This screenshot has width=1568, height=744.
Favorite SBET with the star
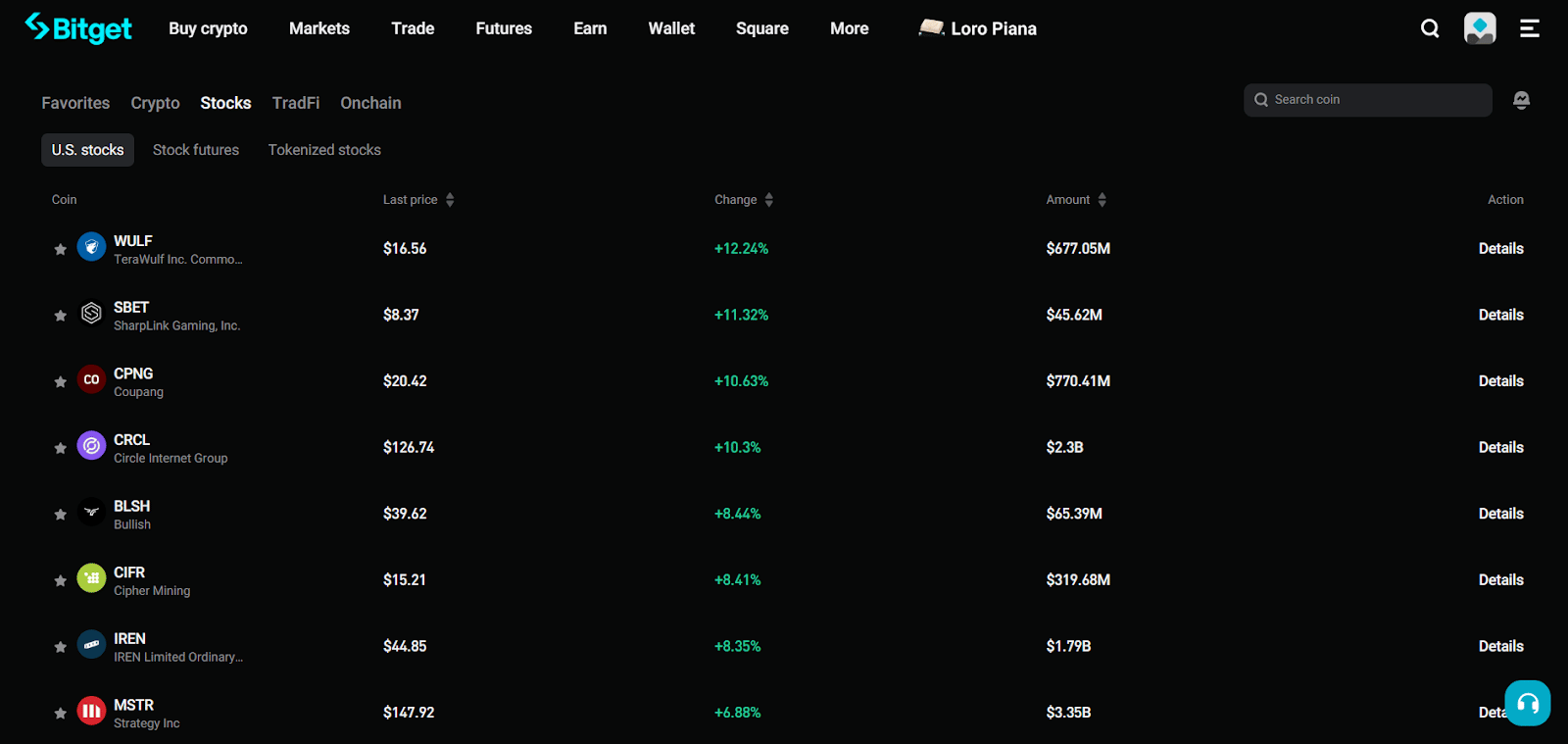point(60,316)
